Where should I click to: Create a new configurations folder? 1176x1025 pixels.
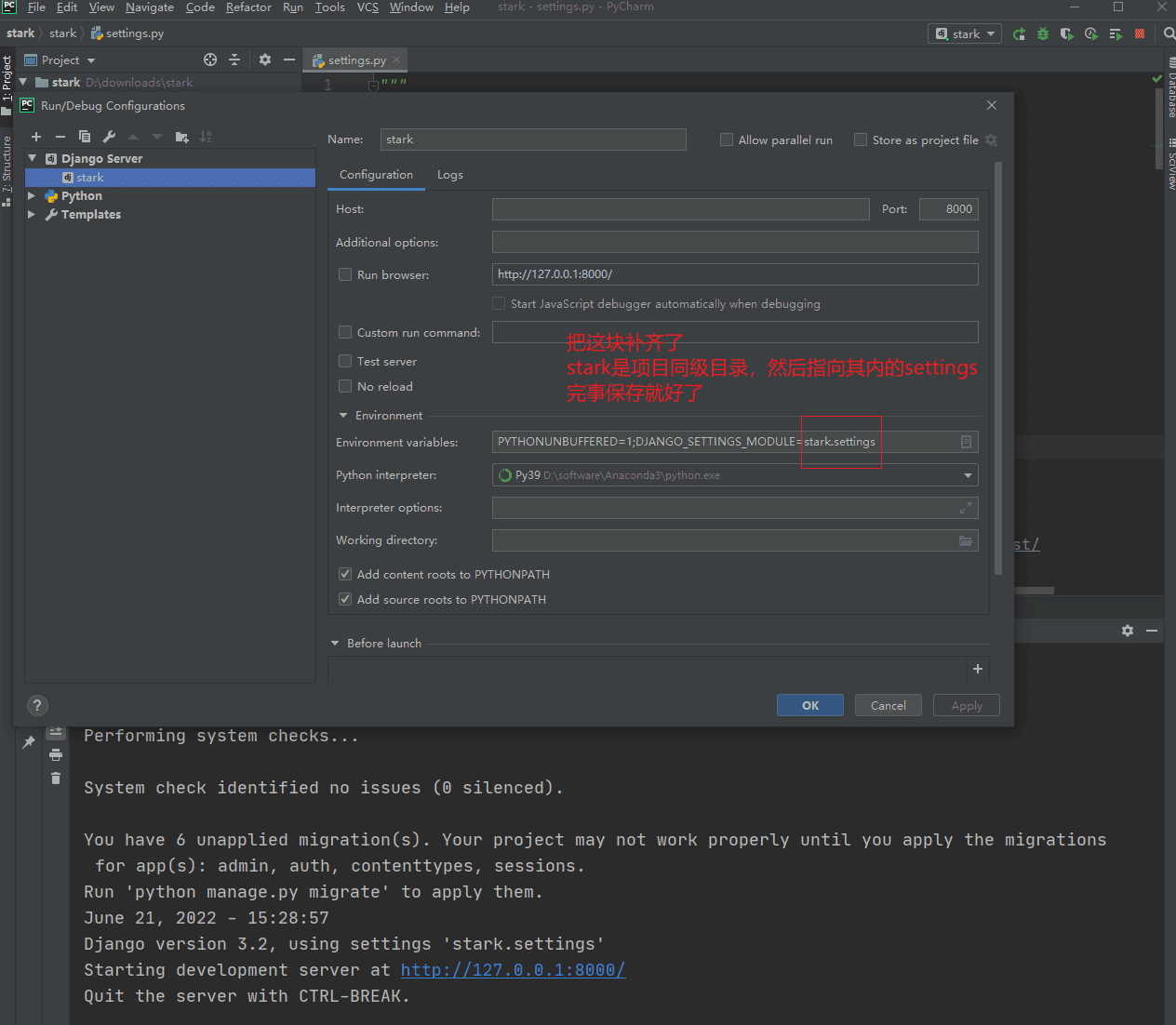(x=181, y=137)
